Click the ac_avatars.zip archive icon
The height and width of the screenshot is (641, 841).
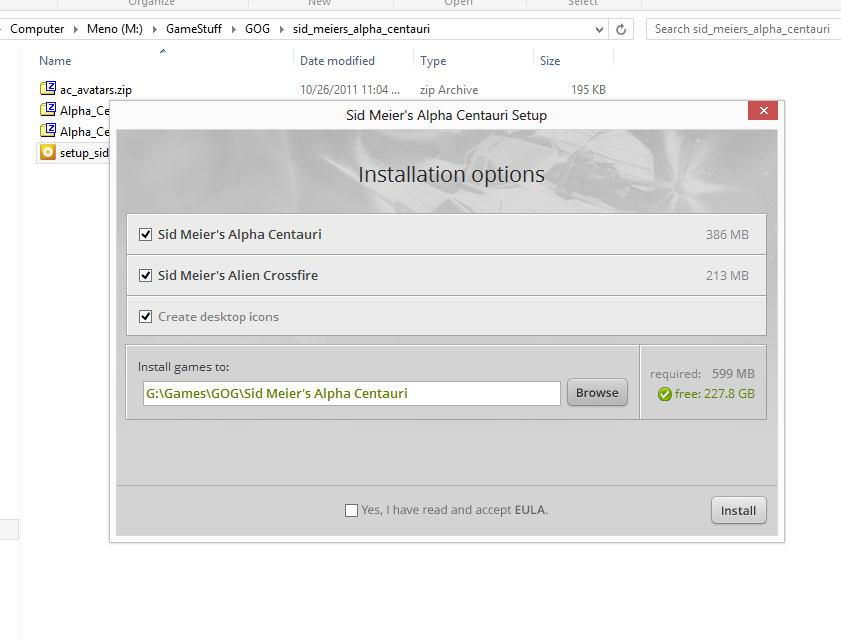point(48,88)
